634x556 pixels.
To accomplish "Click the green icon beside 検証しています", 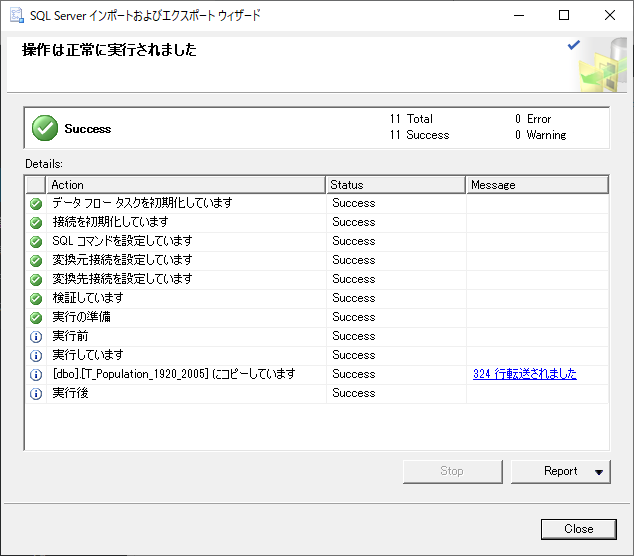I will [36, 298].
